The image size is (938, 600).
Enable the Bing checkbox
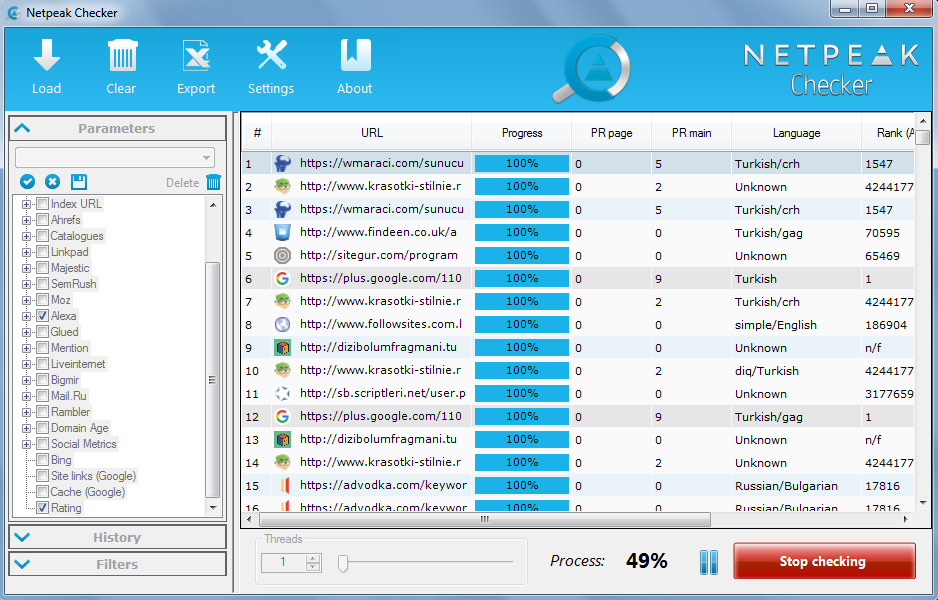click(x=42, y=460)
